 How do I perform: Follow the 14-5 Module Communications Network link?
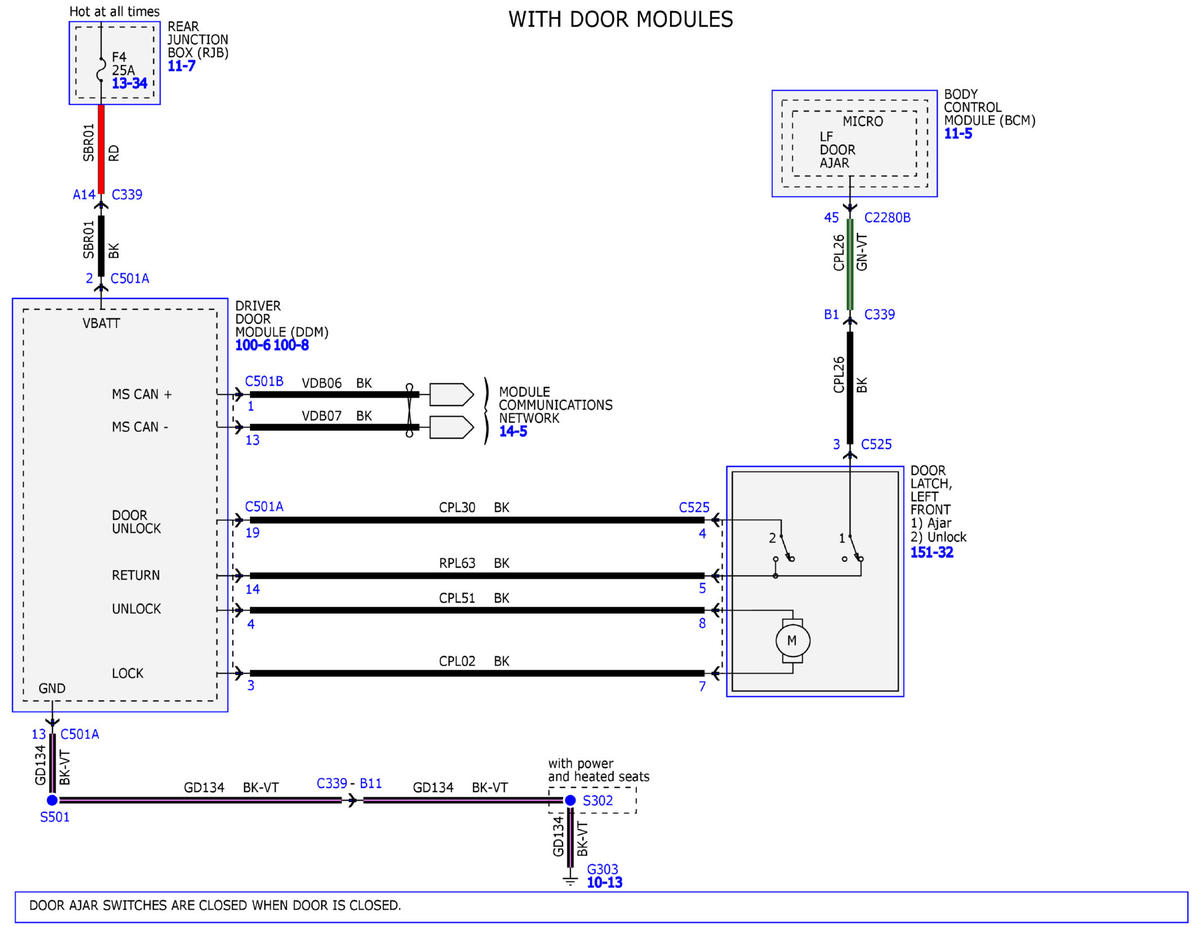tap(515, 432)
